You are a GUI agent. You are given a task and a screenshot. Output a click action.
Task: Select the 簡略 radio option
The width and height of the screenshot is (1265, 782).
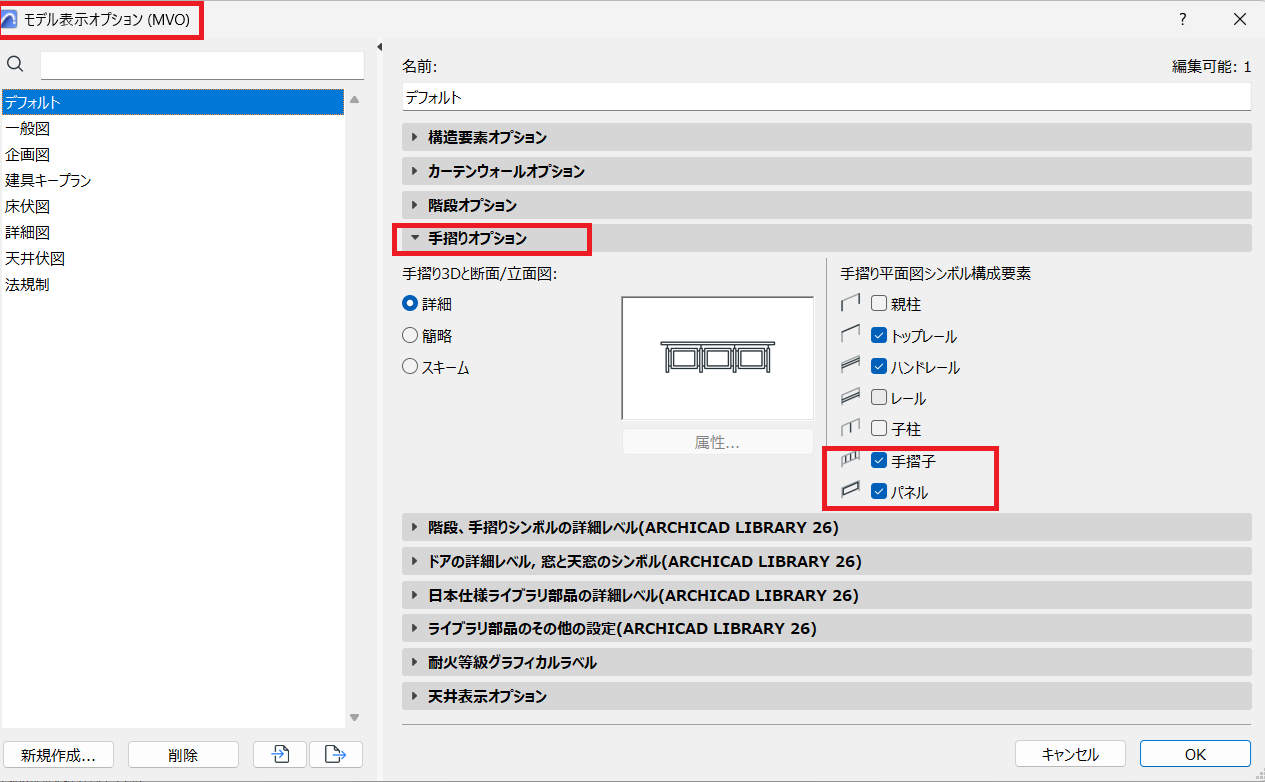410,336
